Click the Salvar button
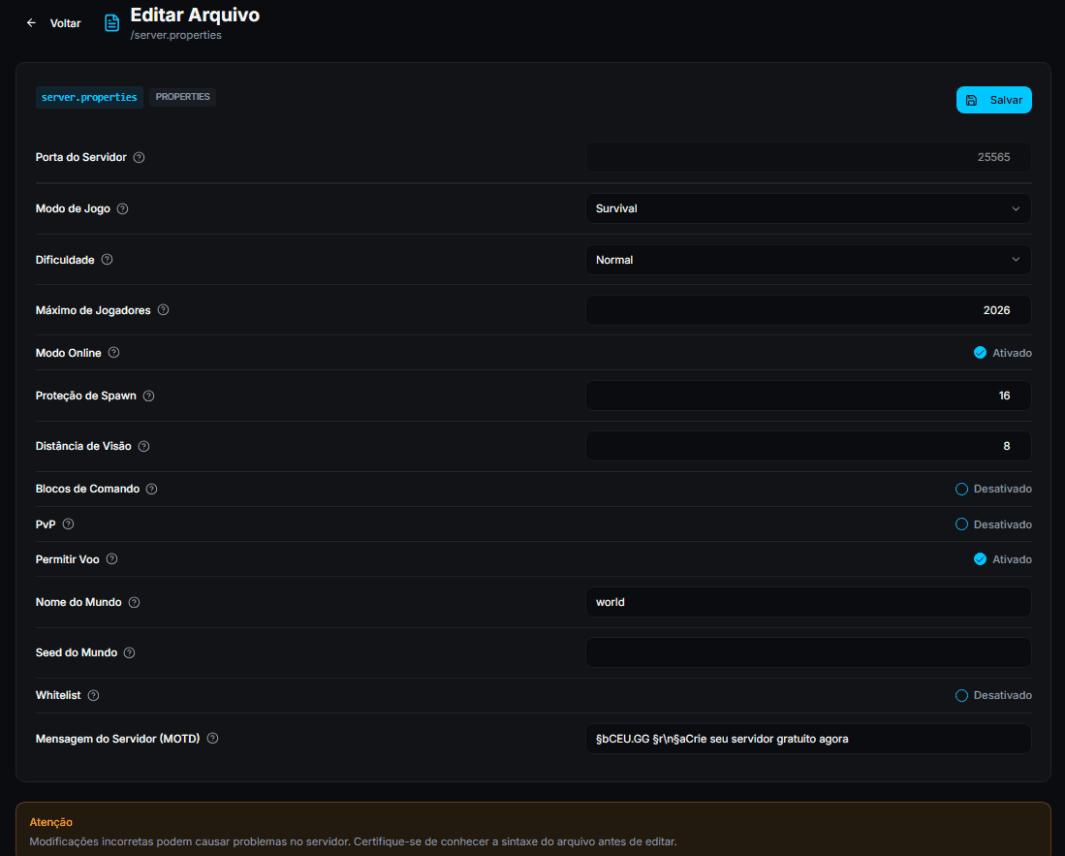The height and width of the screenshot is (856, 1065). tap(993, 100)
